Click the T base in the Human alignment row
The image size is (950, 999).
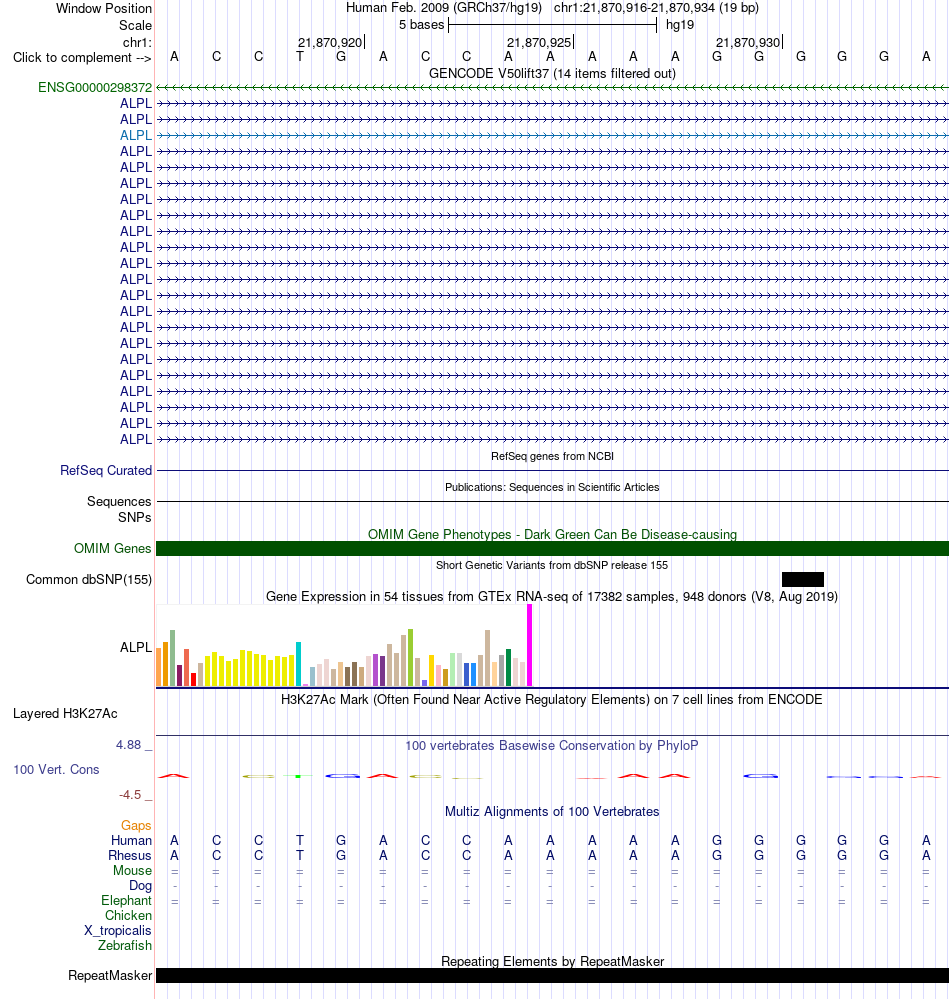pyautogui.click(x=299, y=840)
